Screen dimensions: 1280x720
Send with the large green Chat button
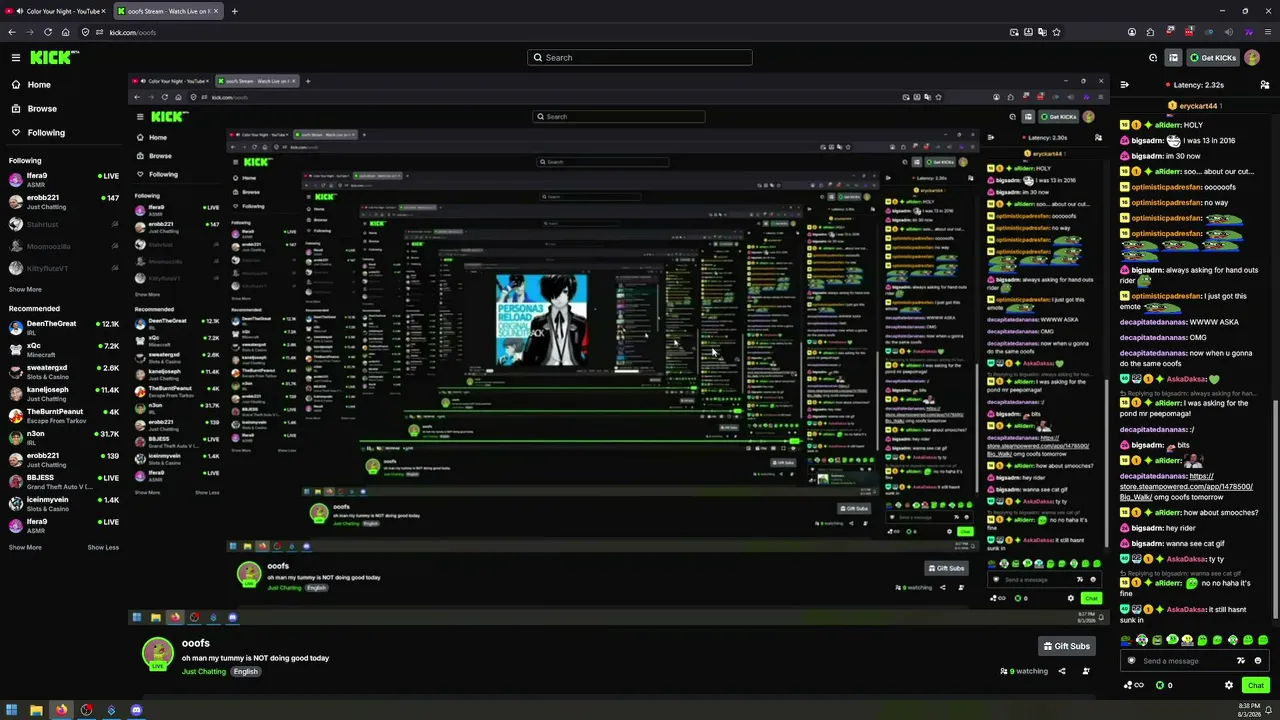[x=1256, y=685]
